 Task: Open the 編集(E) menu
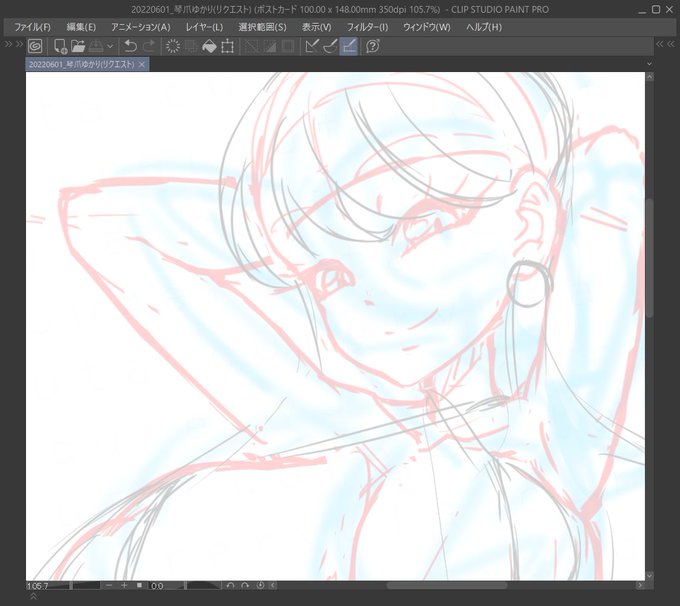pyautogui.click(x=81, y=27)
